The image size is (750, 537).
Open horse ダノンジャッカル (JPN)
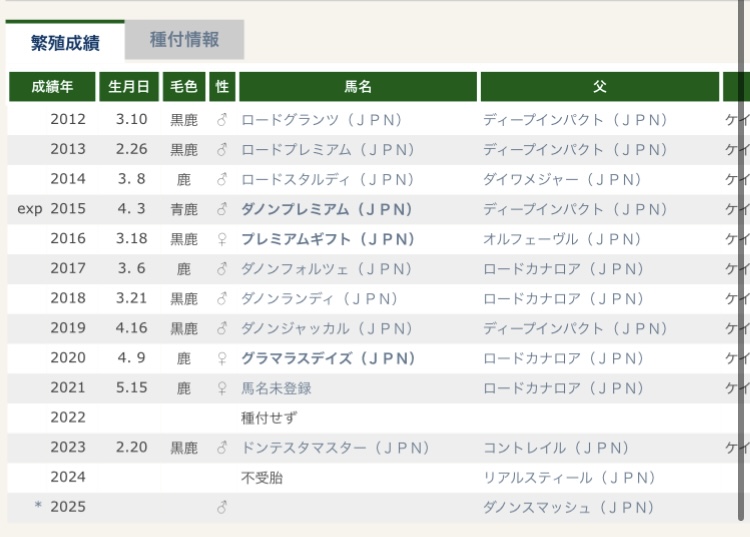click(x=327, y=329)
